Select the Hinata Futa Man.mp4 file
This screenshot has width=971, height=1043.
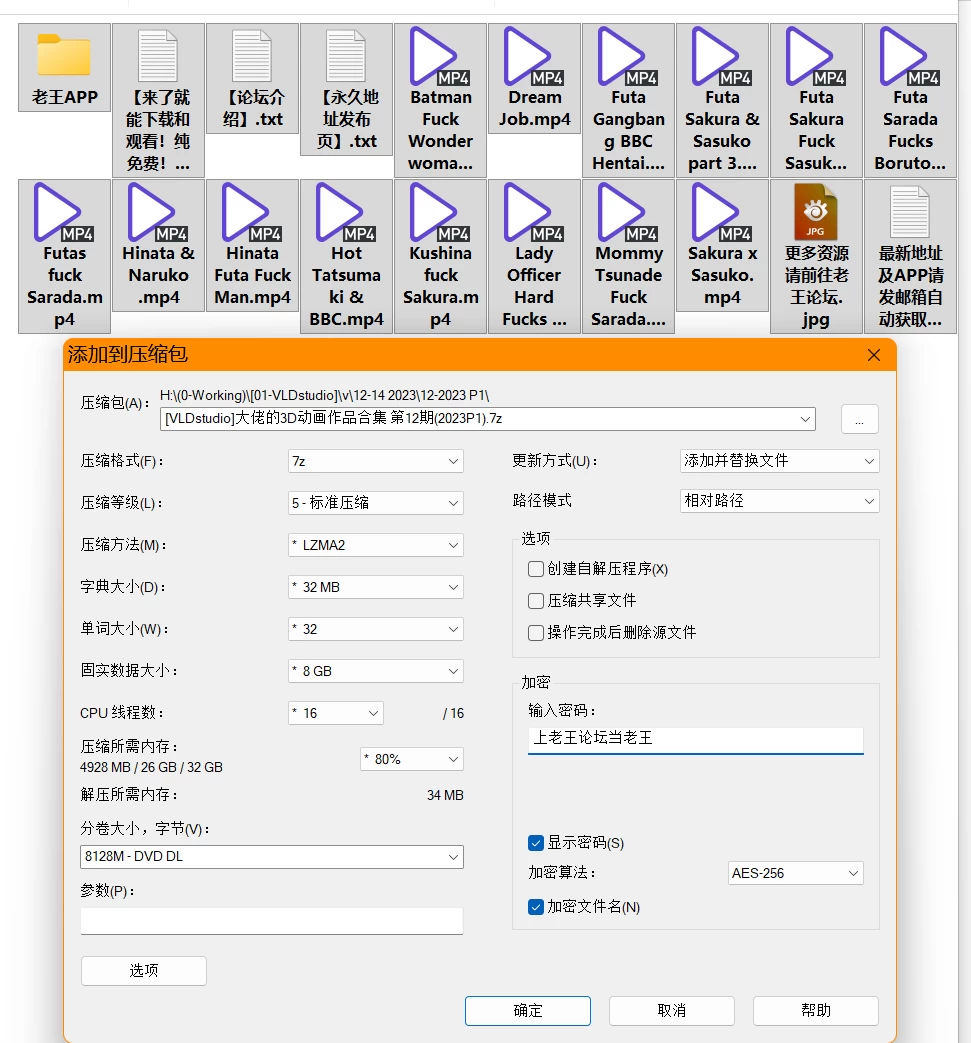pos(252,245)
